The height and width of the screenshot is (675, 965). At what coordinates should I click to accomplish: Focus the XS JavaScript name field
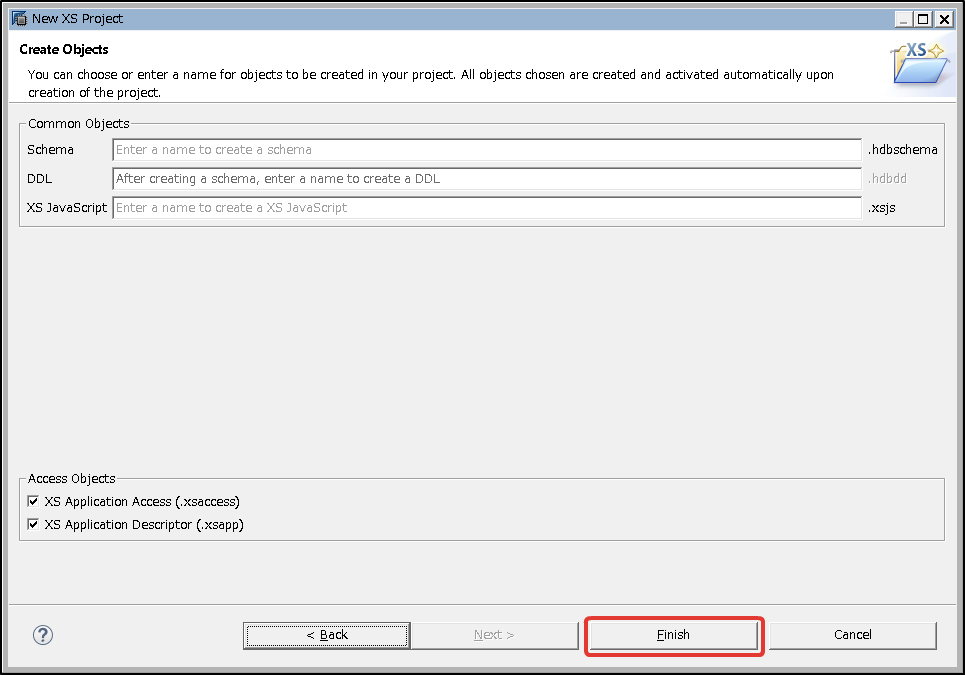click(487, 207)
